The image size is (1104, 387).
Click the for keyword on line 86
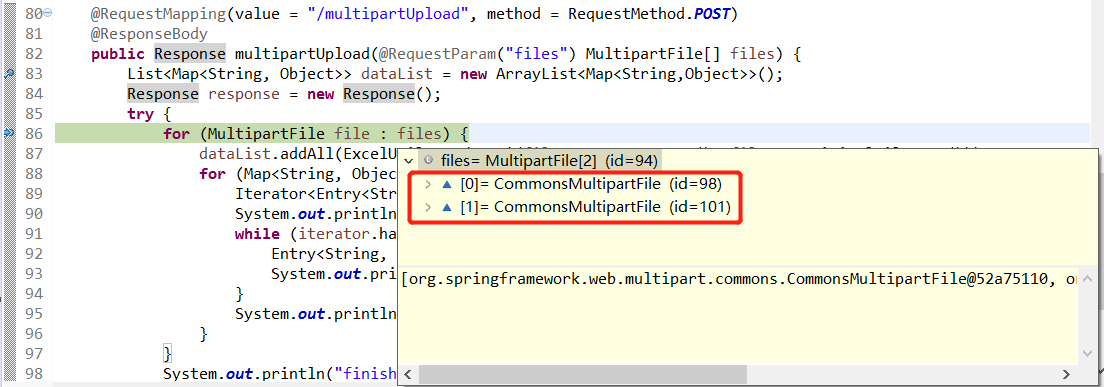click(176, 133)
